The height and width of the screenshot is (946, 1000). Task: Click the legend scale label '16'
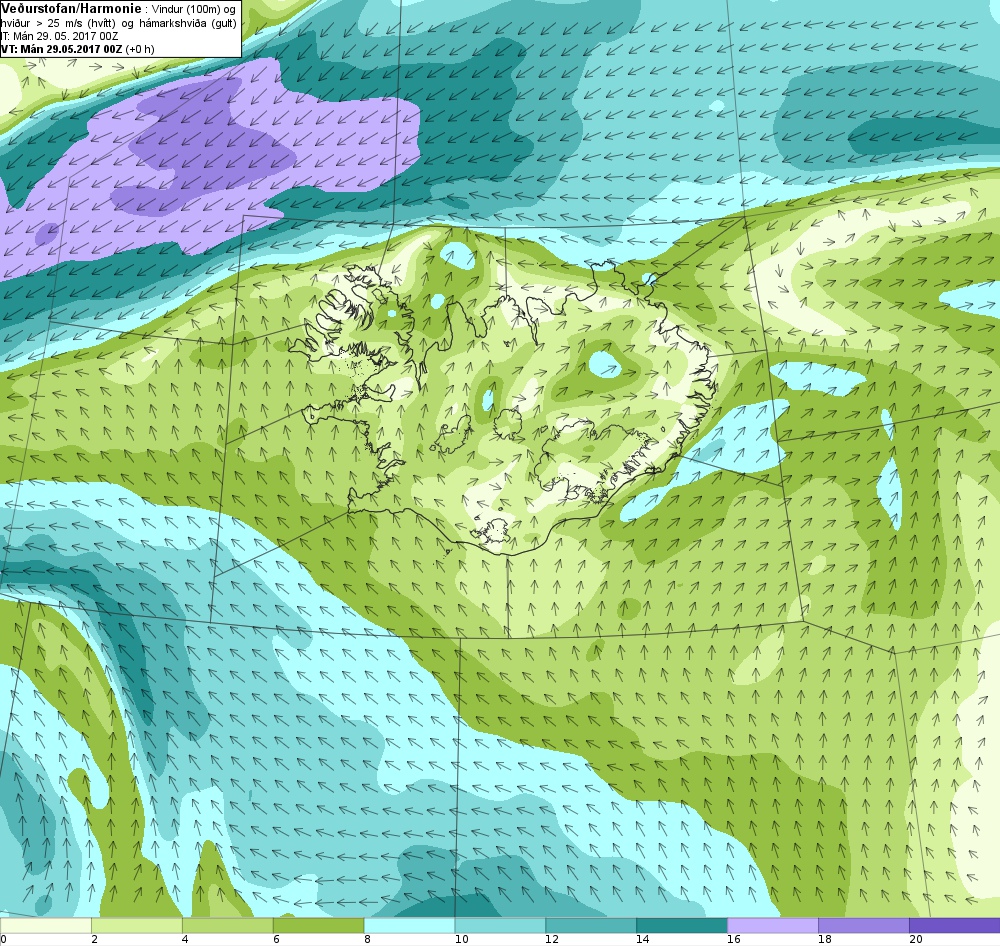coord(734,940)
